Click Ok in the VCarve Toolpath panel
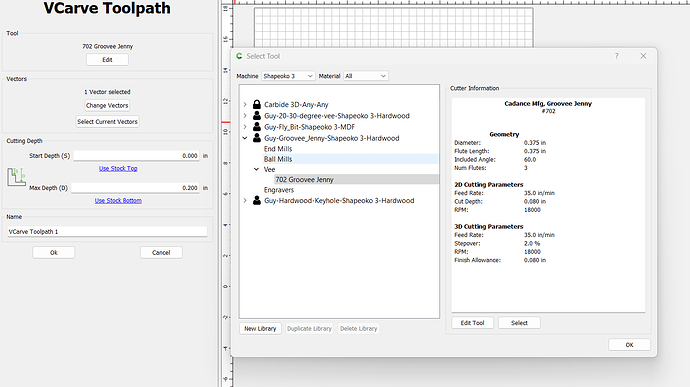 click(54, 252)
